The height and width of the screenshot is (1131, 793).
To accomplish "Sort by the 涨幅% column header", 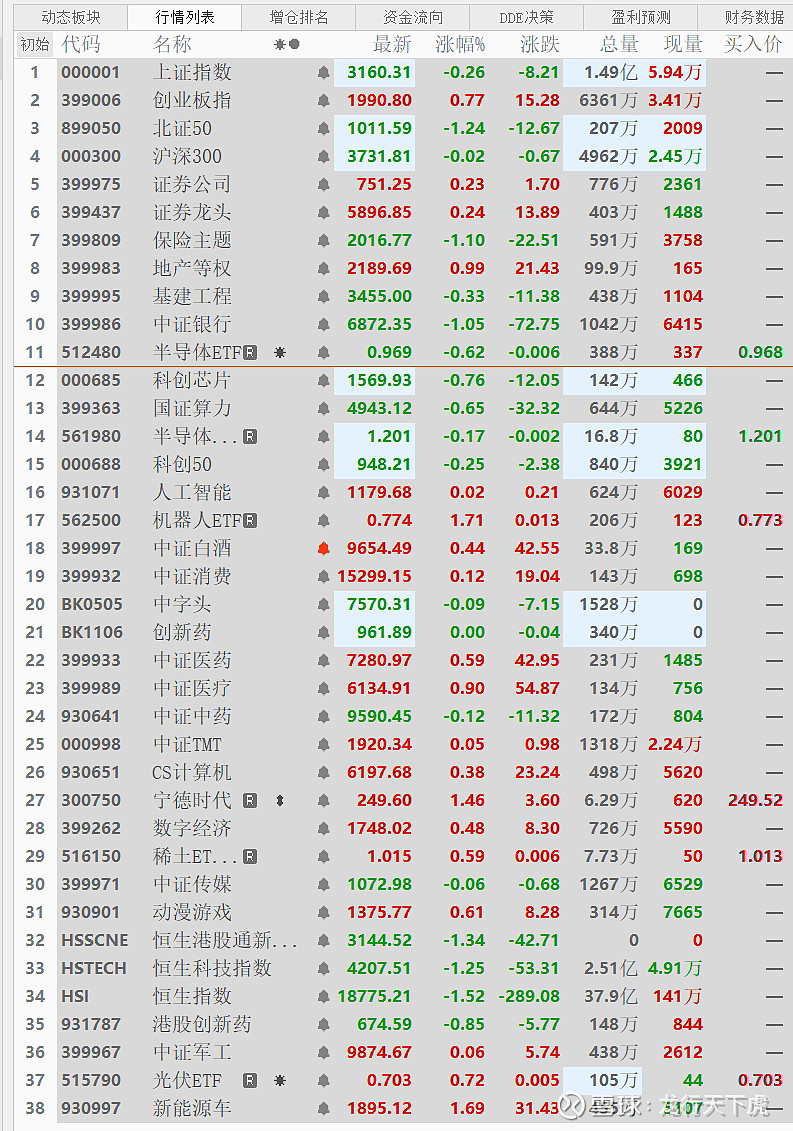I will coord(460,44).
